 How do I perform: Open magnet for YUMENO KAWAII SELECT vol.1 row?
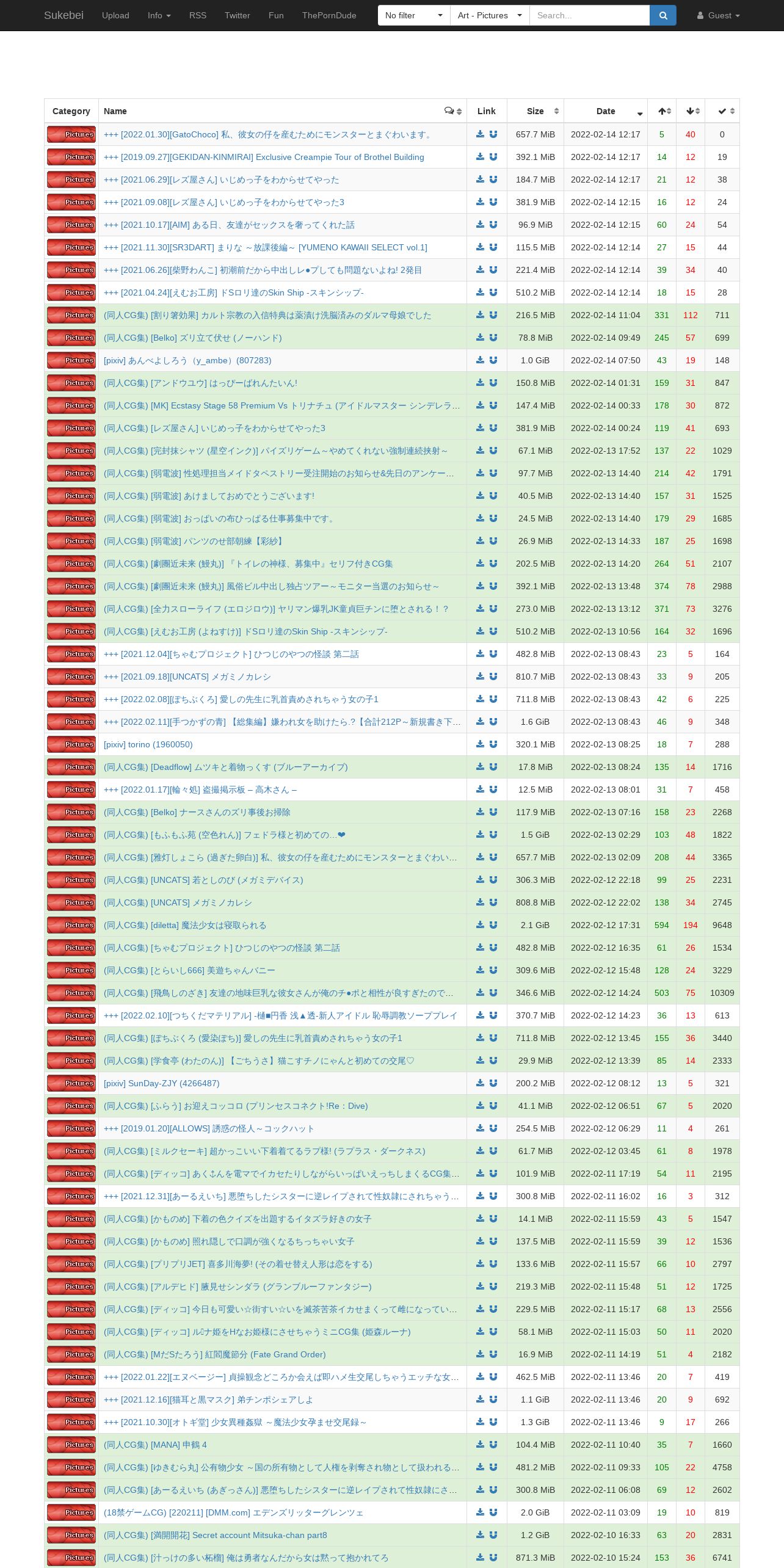click(493, 247)
